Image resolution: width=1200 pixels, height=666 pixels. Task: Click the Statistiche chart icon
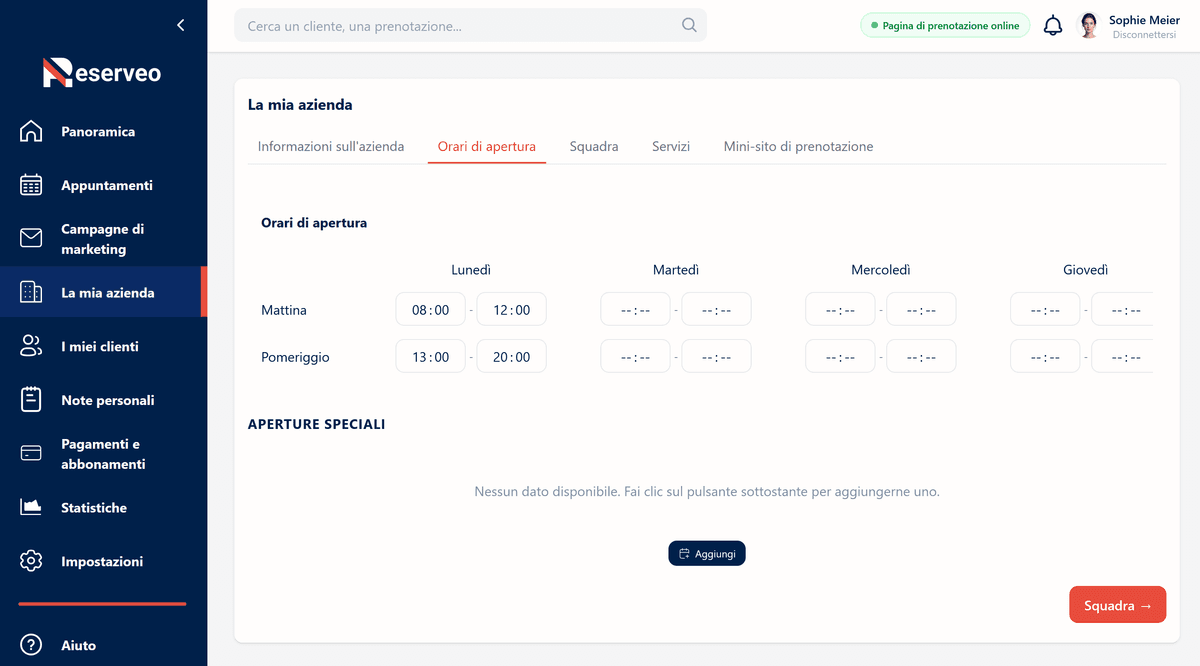(x=31, y=507)
